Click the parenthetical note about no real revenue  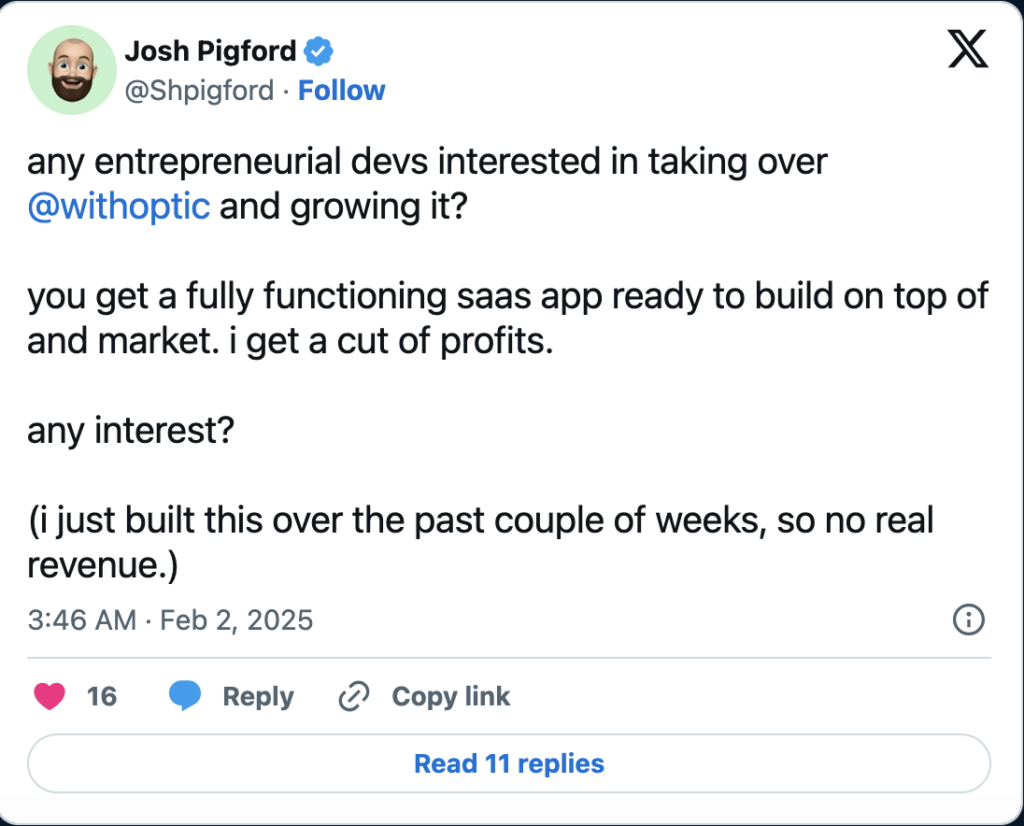pyautogui.click(x=481, y=542)
